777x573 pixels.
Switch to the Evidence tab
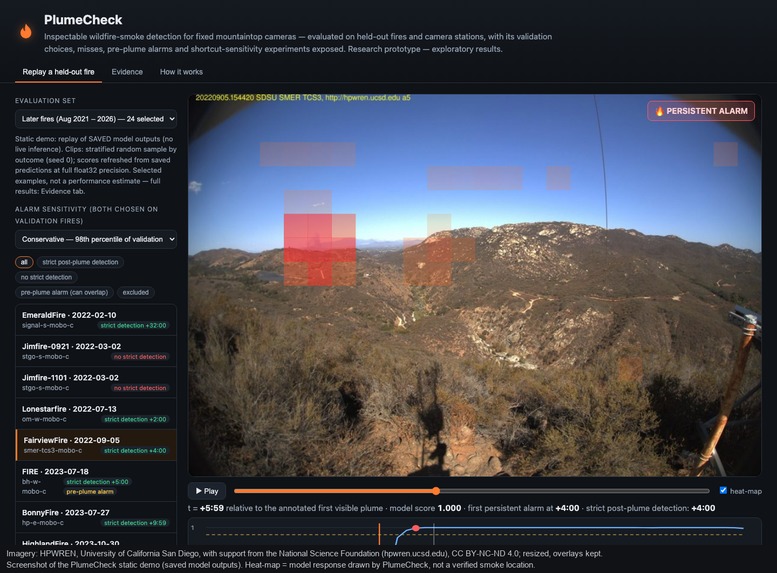(x=127, y=72)
